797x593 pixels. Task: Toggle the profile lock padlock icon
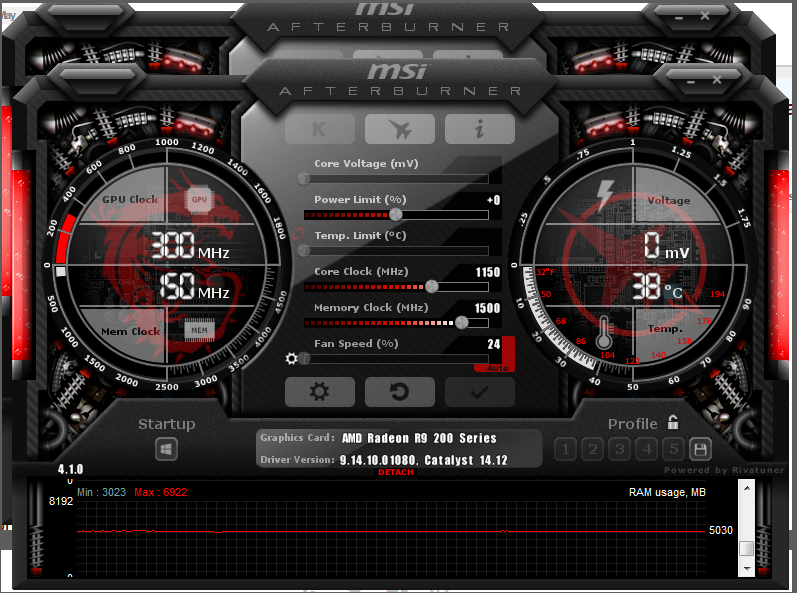tap(673, 422)
